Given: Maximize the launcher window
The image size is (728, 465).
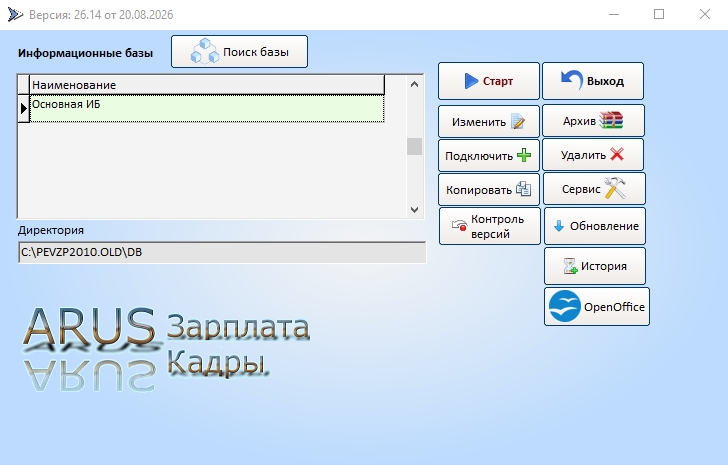Looking at the screenshot, I should coord(659,14).
